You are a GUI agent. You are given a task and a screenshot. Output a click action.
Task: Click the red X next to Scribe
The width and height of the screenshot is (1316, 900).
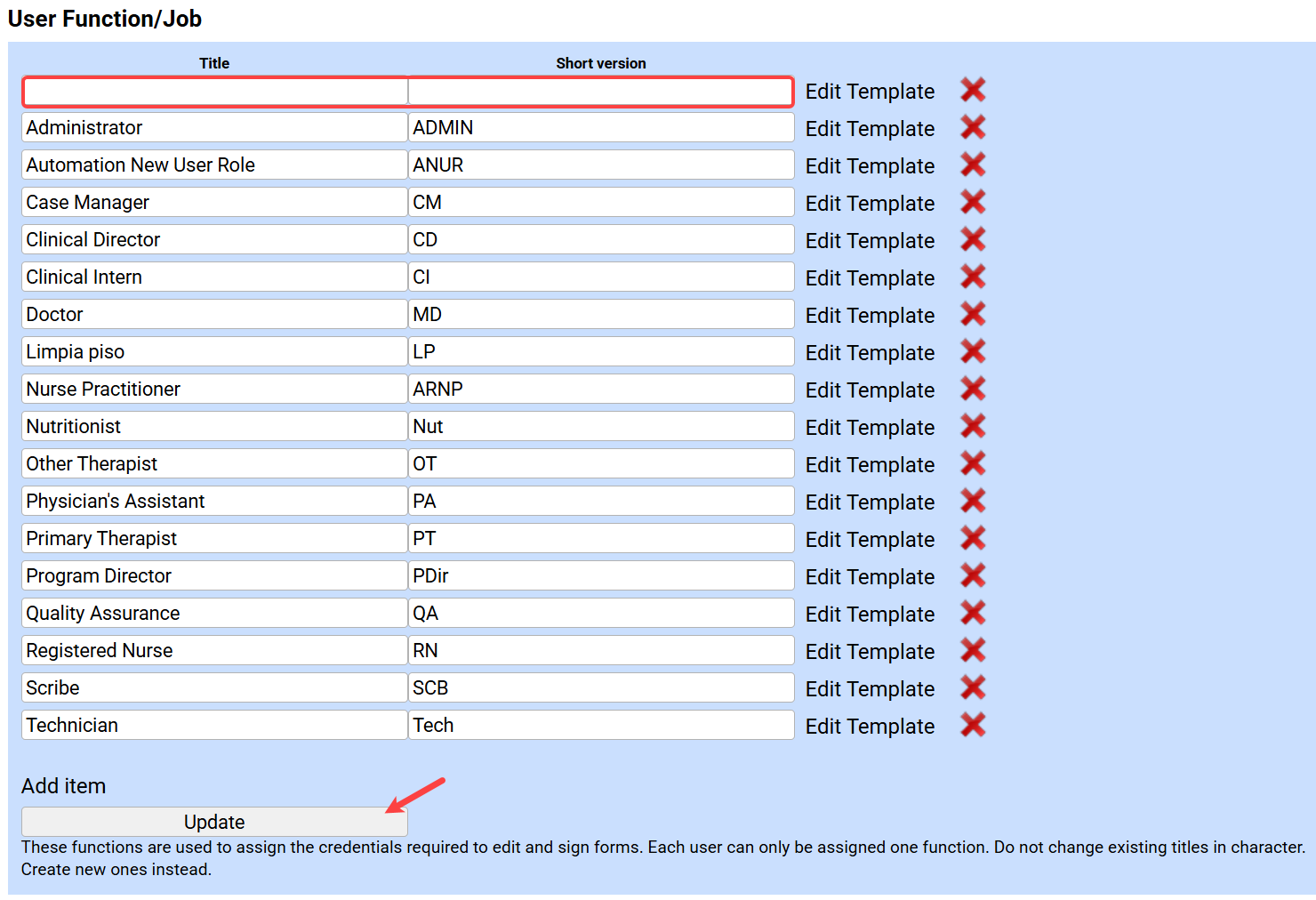[x=973, y=688]
